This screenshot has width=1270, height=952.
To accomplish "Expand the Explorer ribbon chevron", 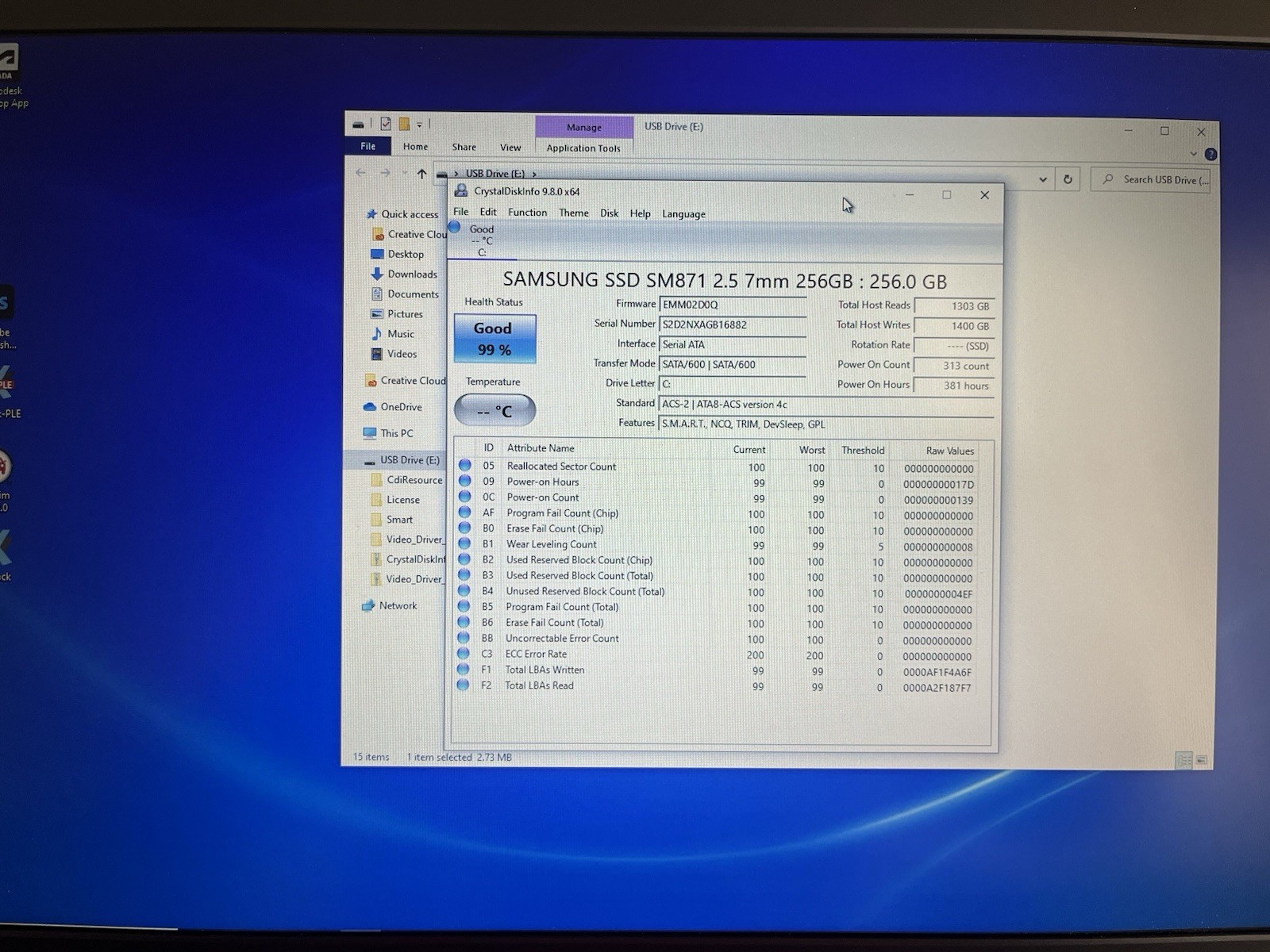I will click(x=1193, y=154).
